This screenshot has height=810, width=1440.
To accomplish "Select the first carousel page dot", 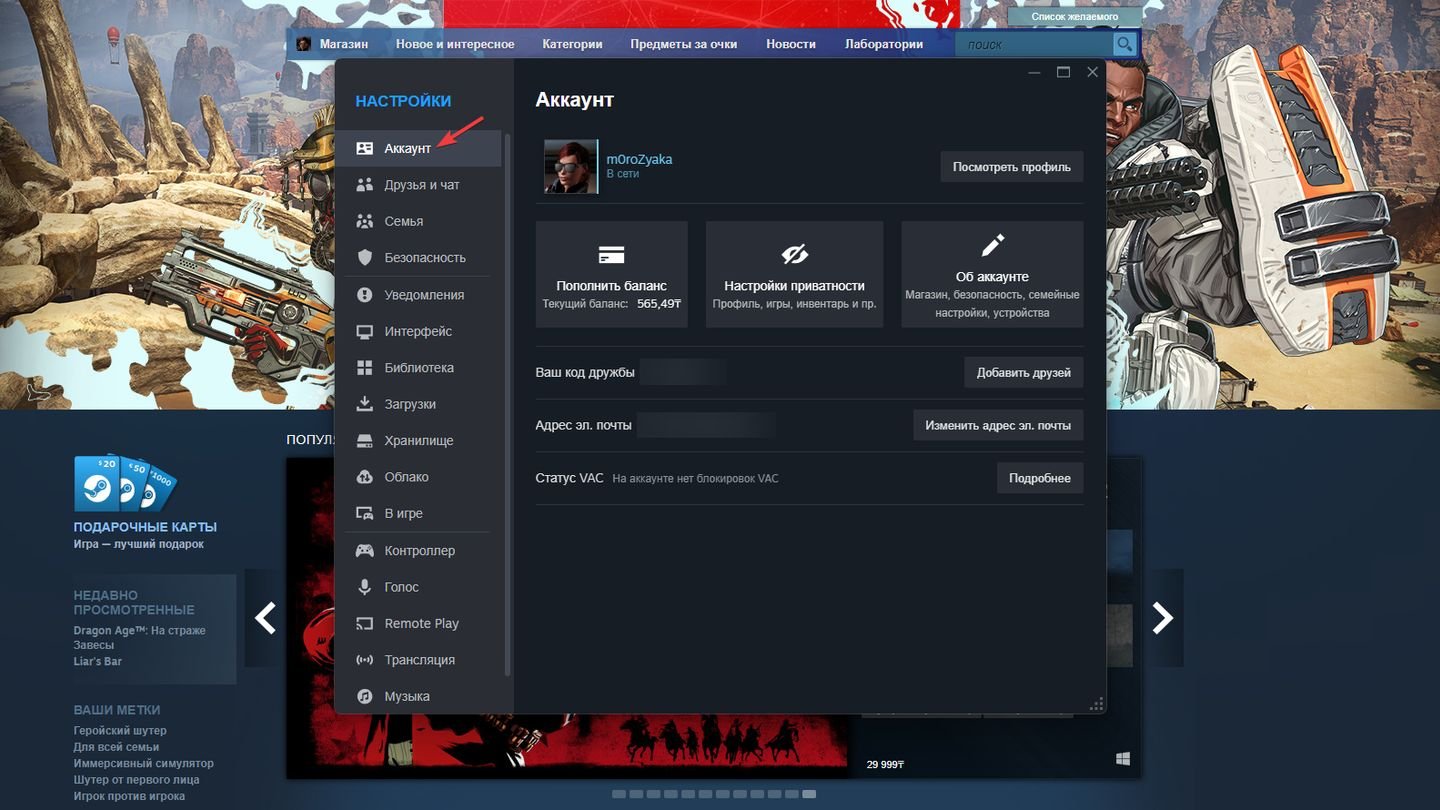I will pos(619,794).
